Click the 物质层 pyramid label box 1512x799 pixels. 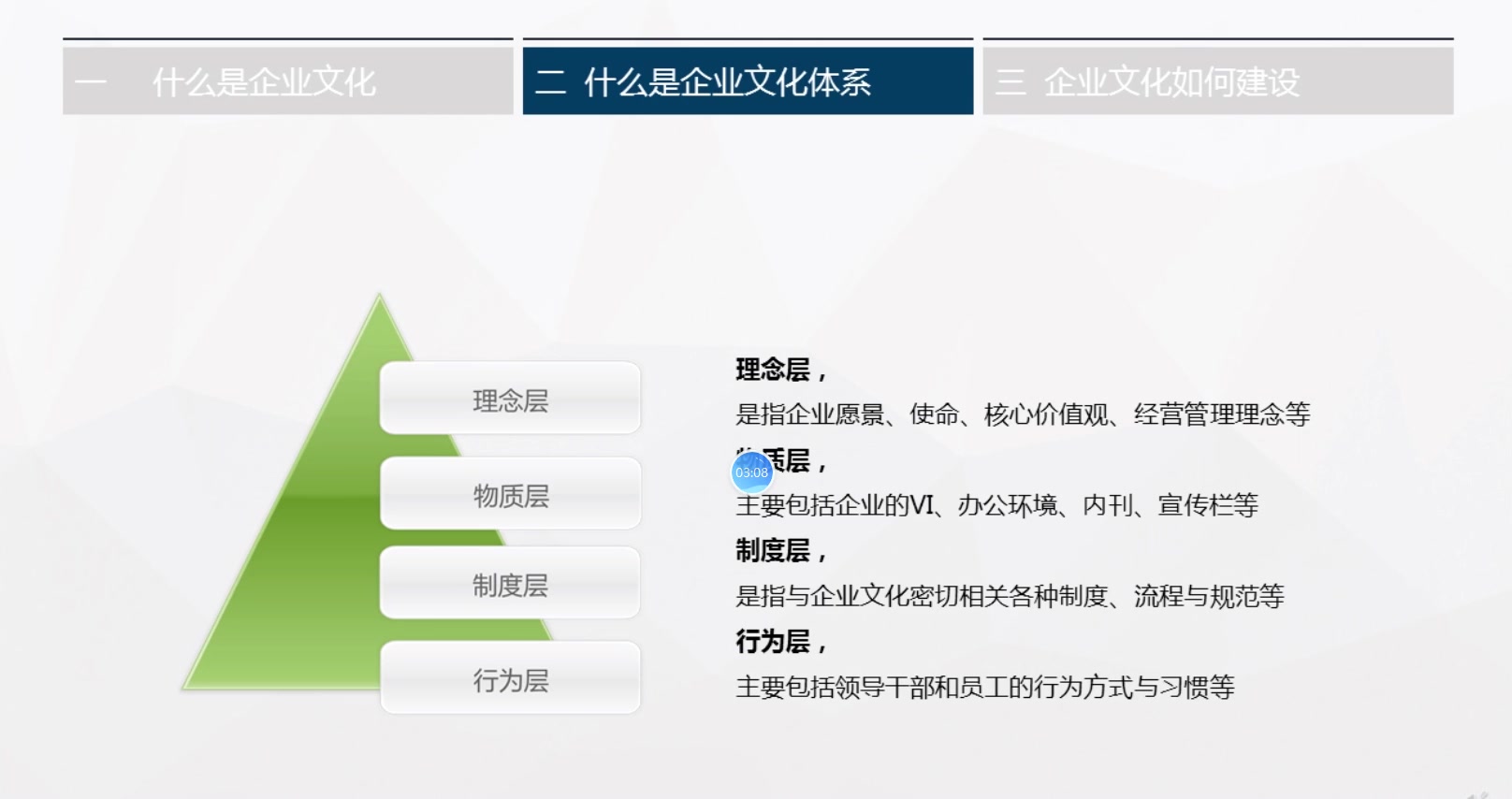[x=510, y=494]
